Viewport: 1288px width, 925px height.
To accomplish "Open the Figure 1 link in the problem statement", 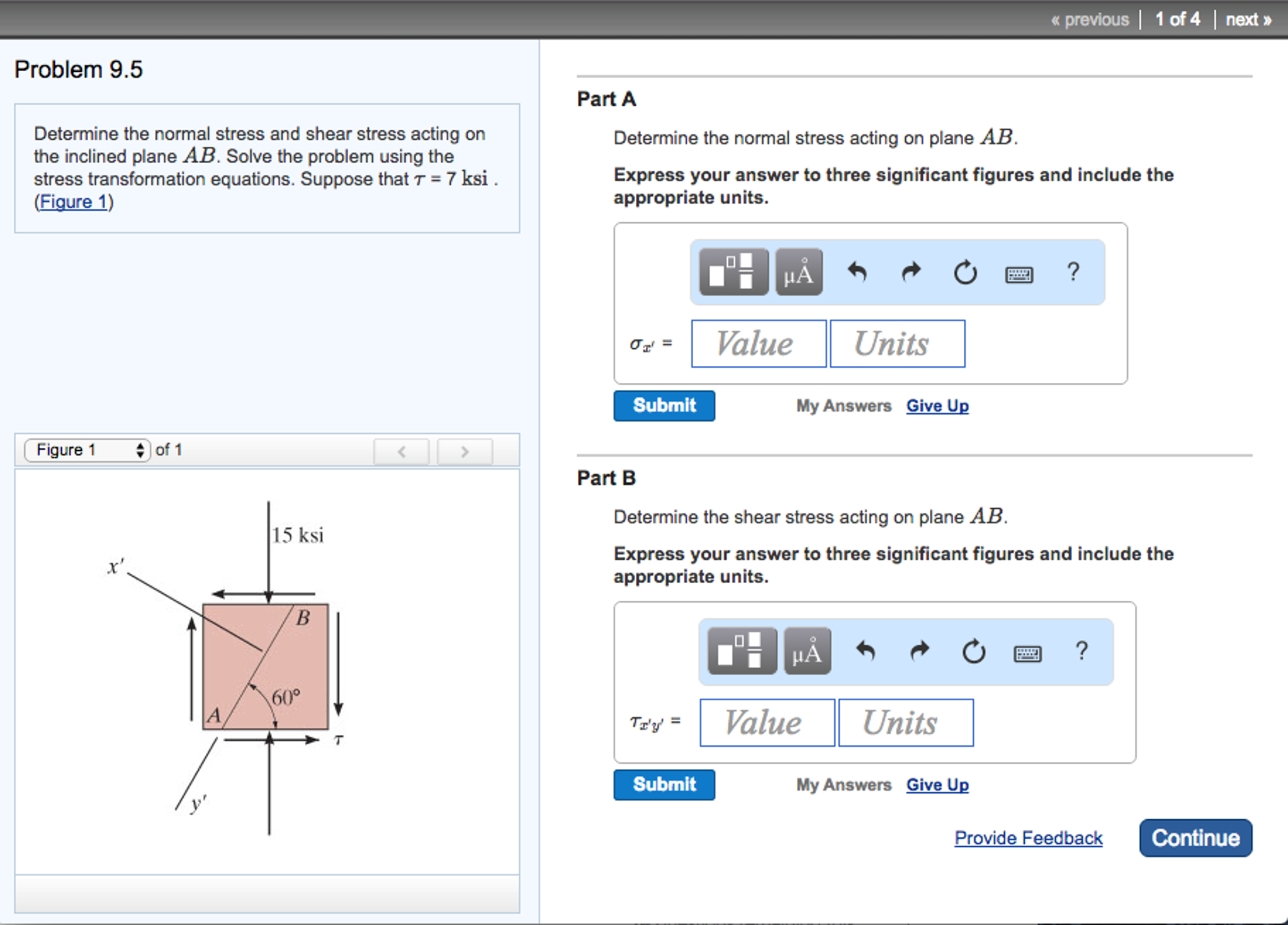I will (x=73, y=201).
